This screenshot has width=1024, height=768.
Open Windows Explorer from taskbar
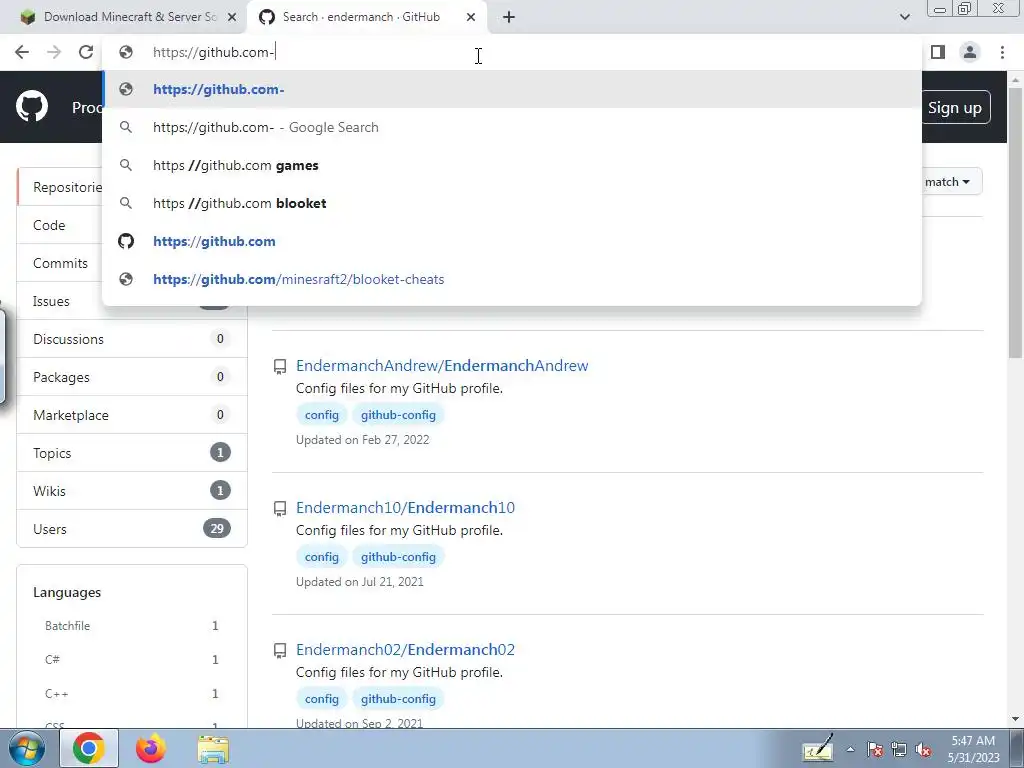(x=213, y=749)
